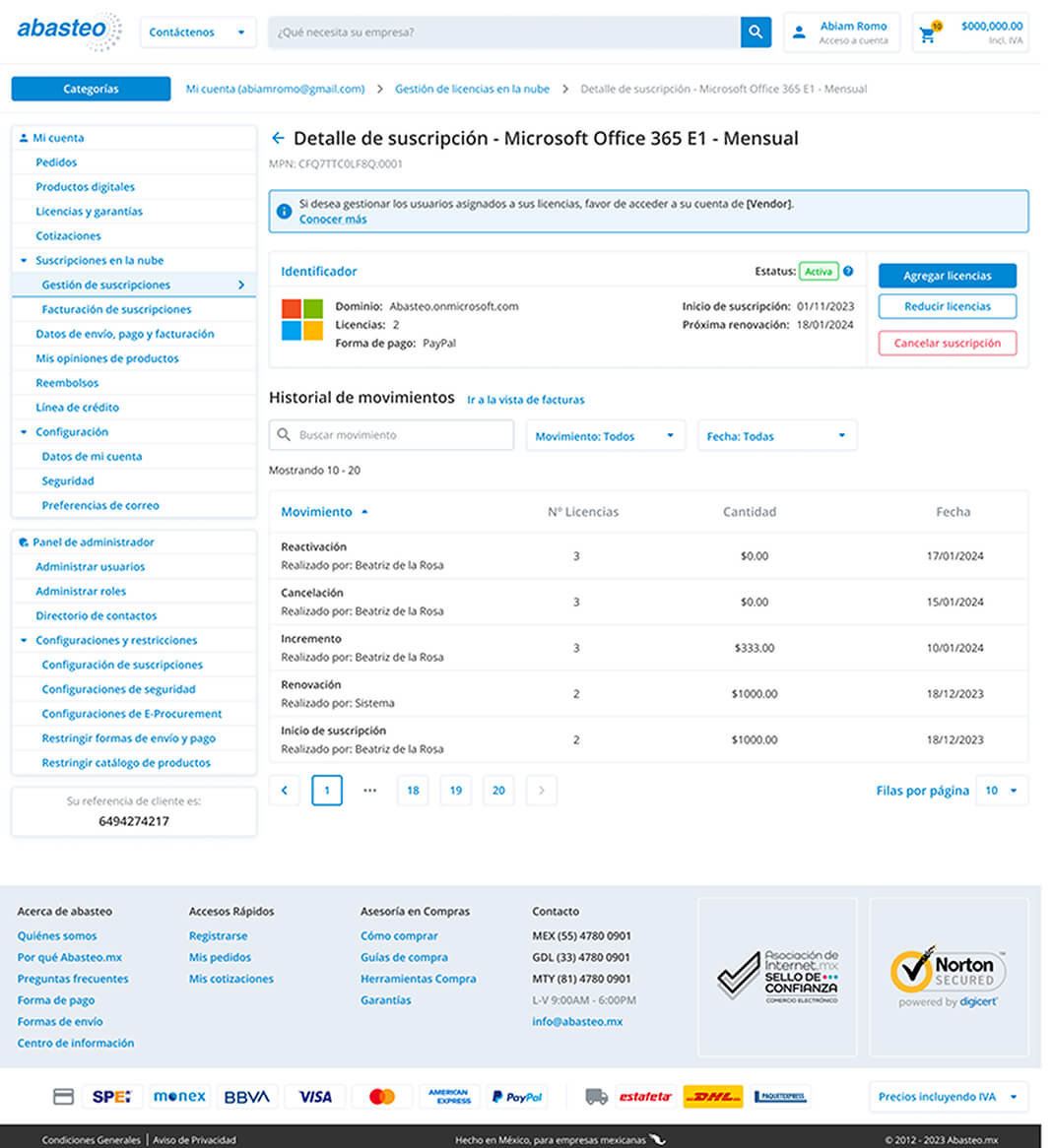Open the Ir a la vista de facturas link

pos(525,400)
